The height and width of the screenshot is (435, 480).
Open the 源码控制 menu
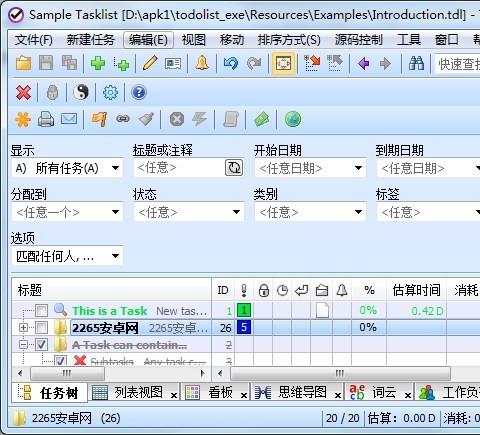click(359, 40)
